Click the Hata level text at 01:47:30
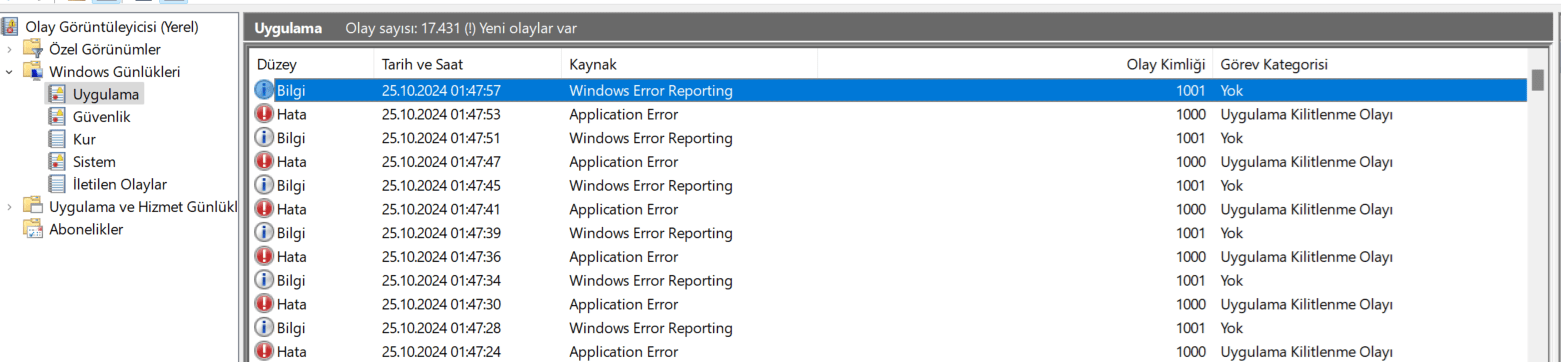This screenshot has width=1561, height=362. click(x=292, y=304)
